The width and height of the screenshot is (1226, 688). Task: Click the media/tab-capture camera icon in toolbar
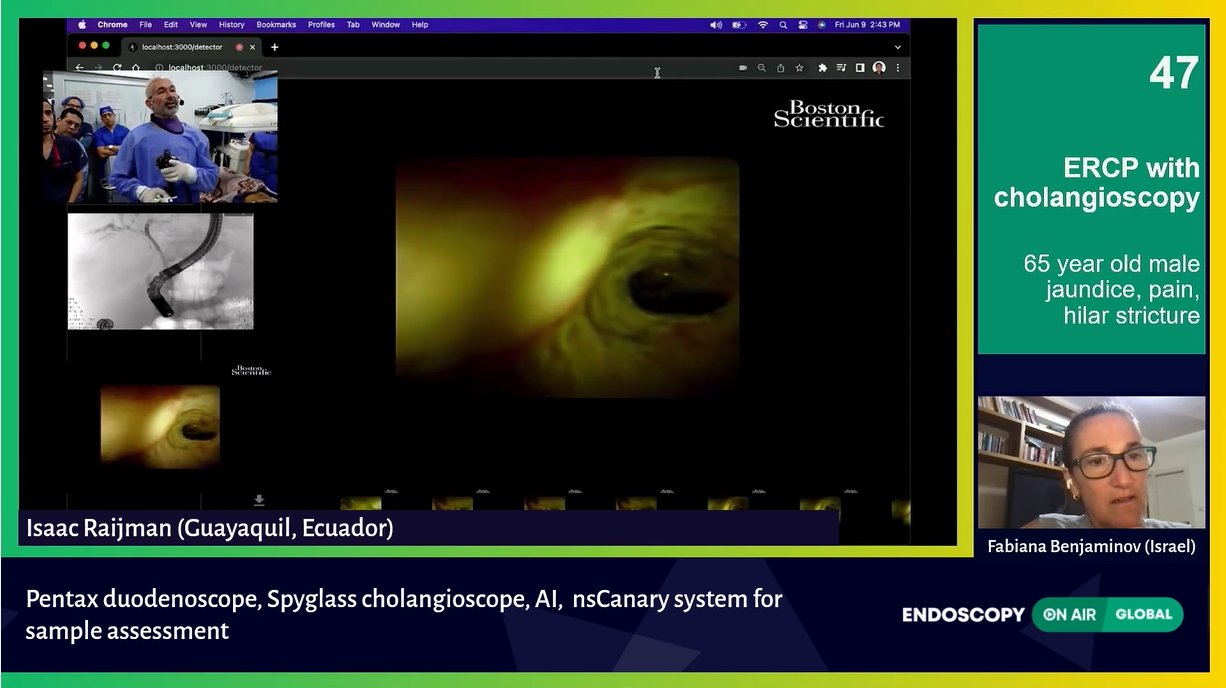tap(743, 68)
